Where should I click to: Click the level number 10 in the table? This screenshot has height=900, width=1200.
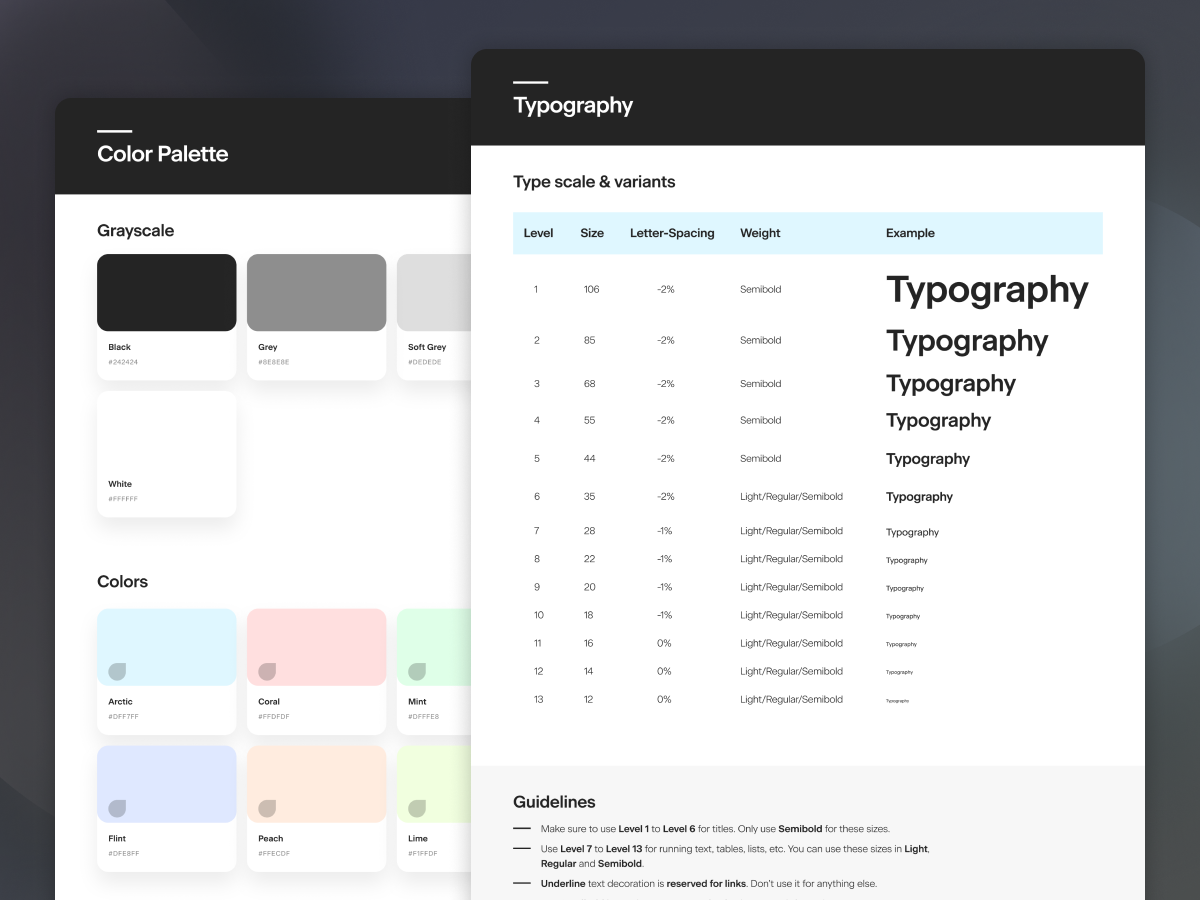538,615
